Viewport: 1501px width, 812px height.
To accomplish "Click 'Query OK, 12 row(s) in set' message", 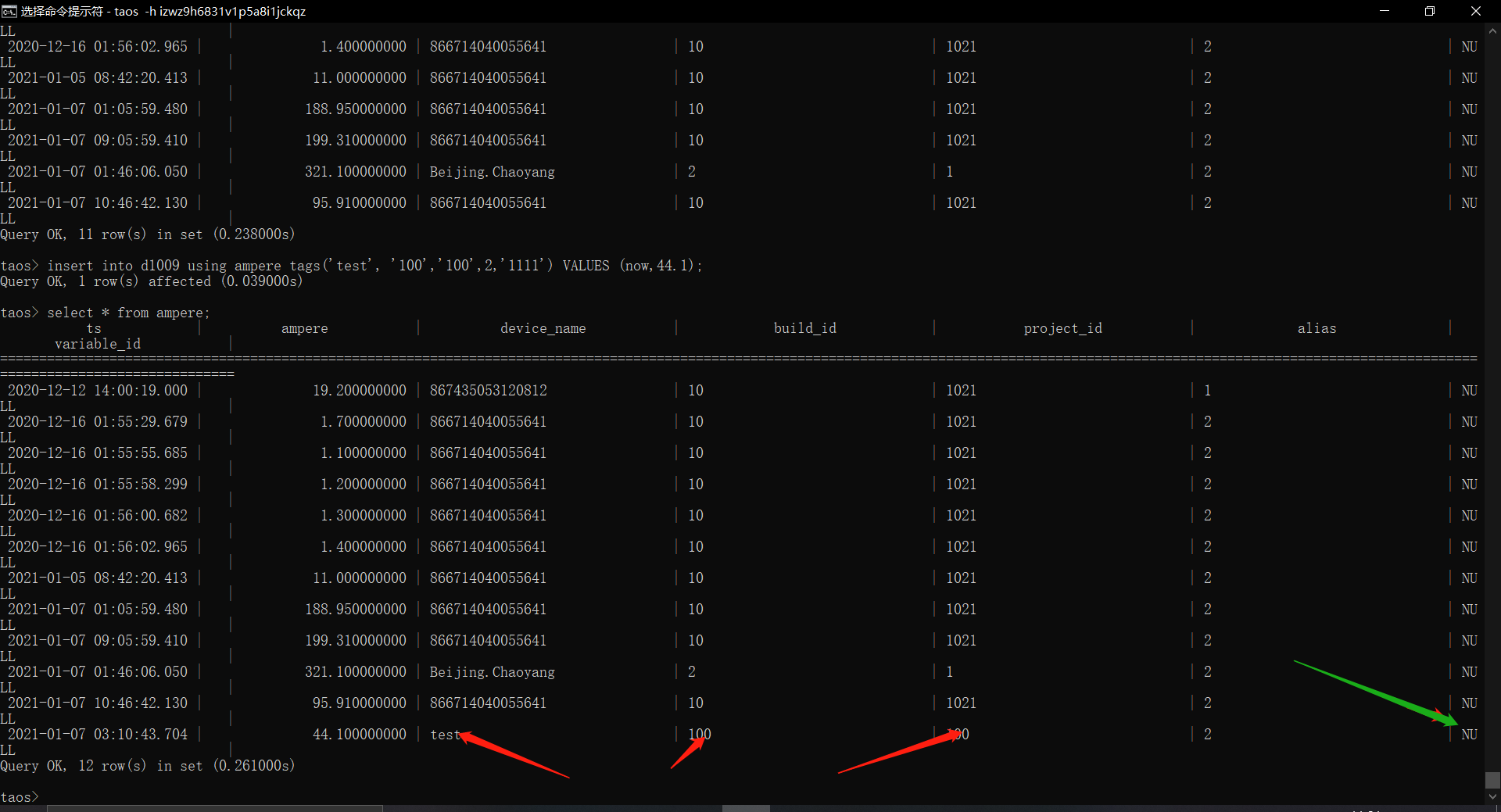I will [x=148, y=766].
